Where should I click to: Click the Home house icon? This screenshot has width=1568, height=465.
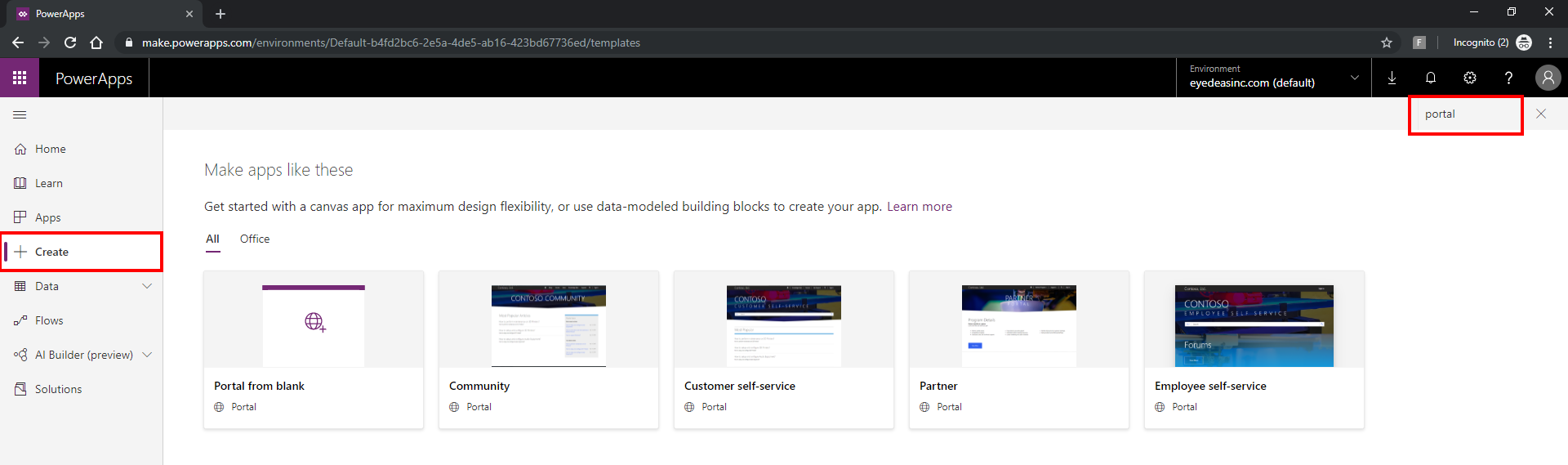20,149
